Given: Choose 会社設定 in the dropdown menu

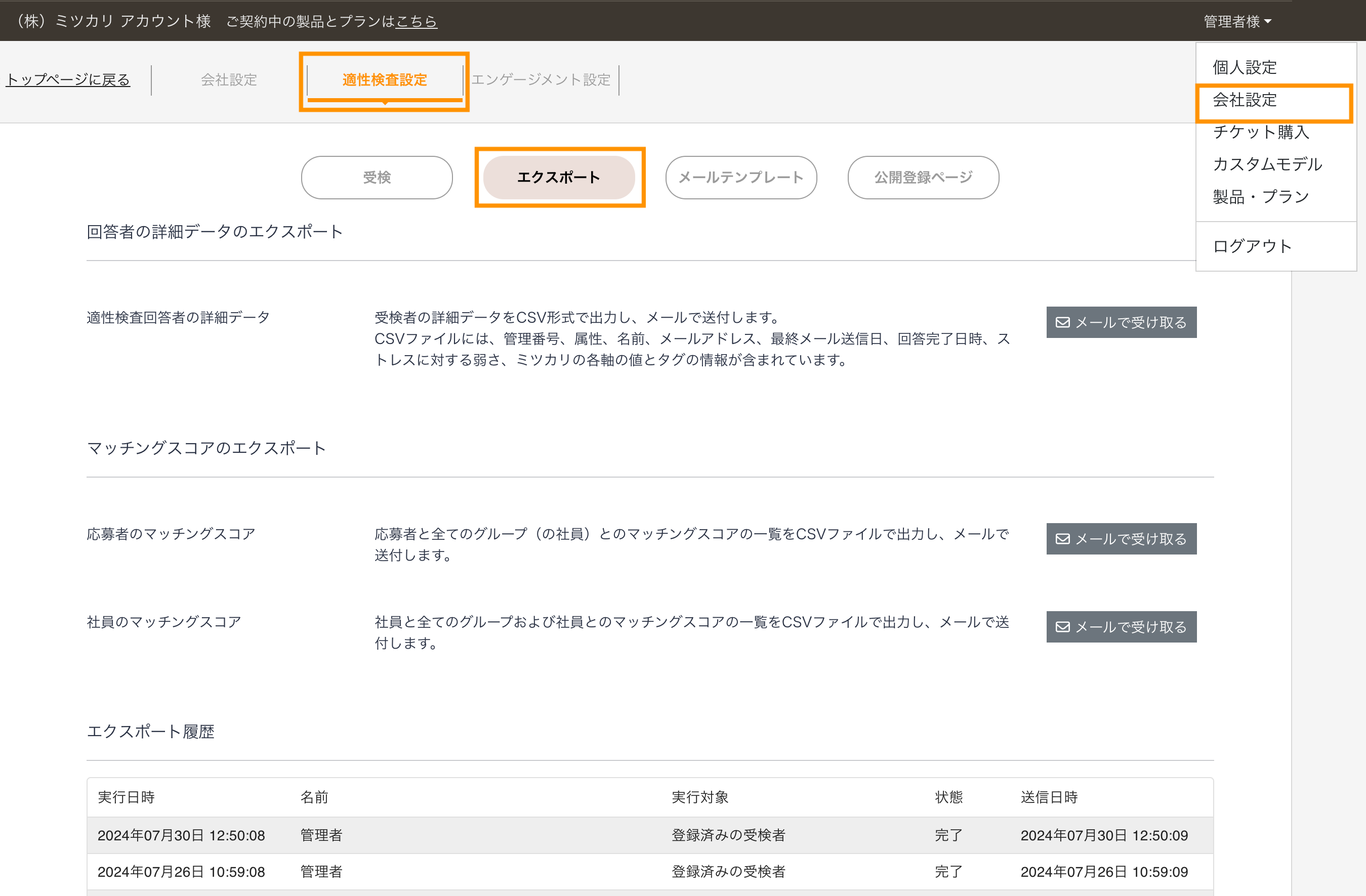Looking at the screenshot, I should (x=1245, y=100).
